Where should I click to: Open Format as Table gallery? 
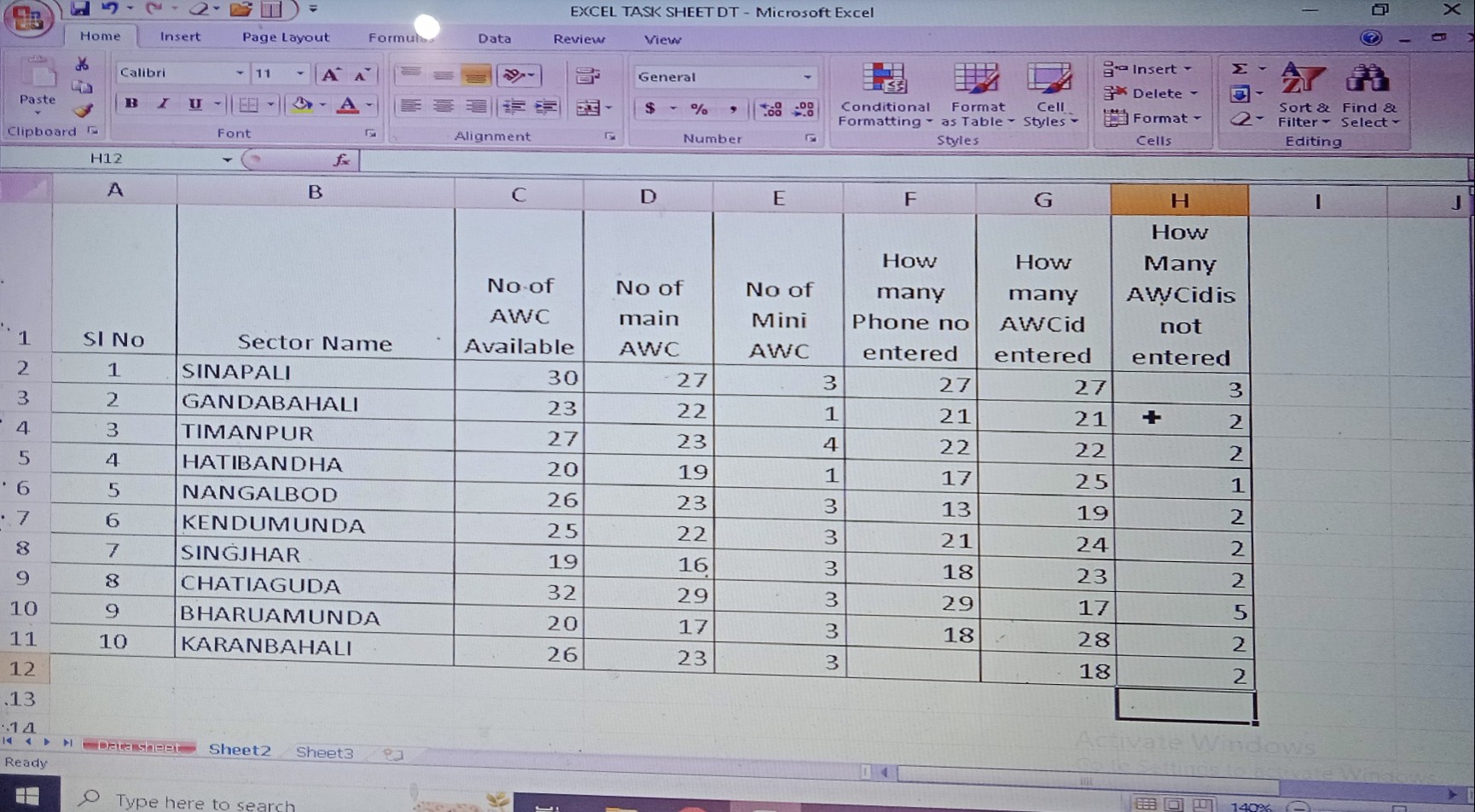[x=976, y=81]
